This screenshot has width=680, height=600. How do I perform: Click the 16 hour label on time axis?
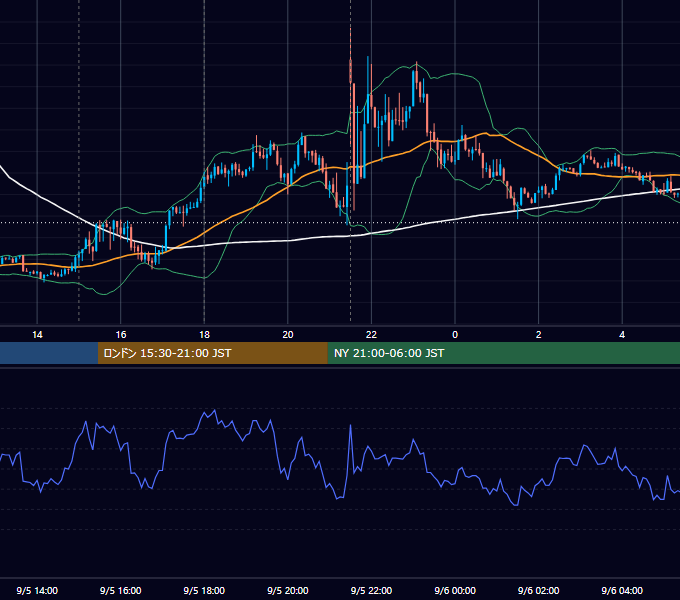pyautogui.click(x=121, y=335)
